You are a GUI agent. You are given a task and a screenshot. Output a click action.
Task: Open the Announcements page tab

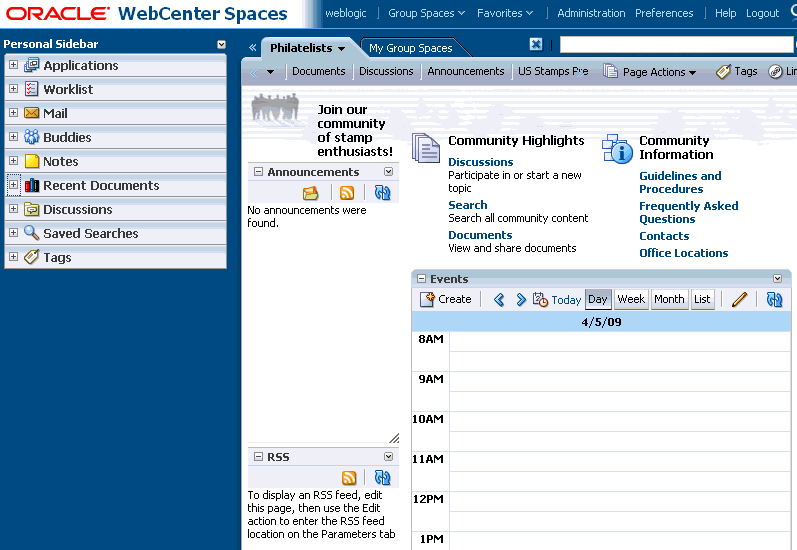[466, 71]
